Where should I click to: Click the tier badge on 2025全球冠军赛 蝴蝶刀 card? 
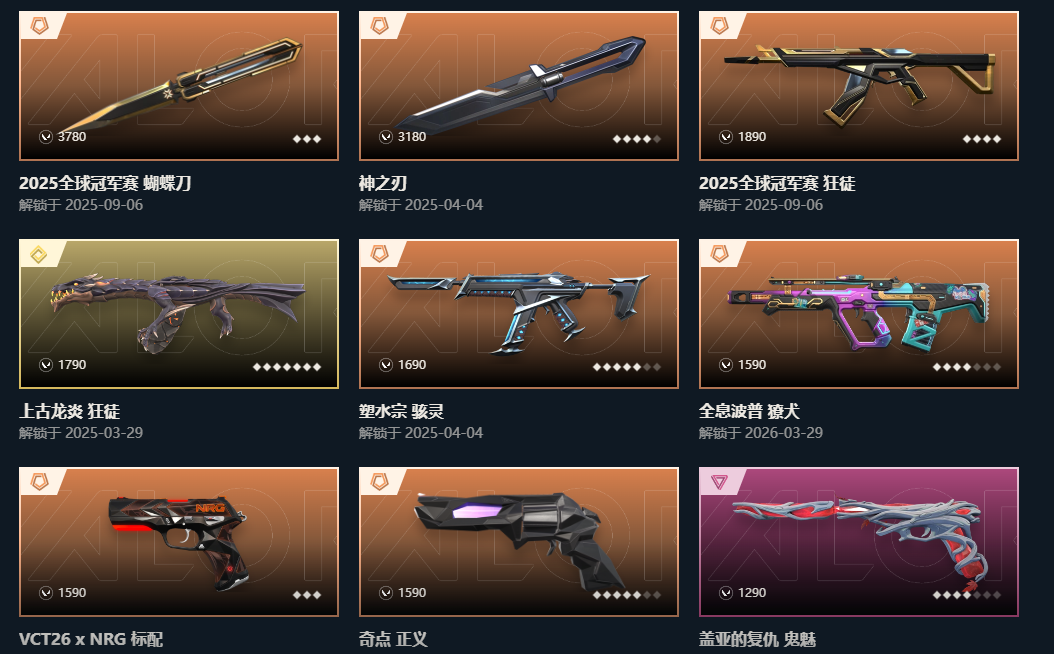tap(40, 26)
